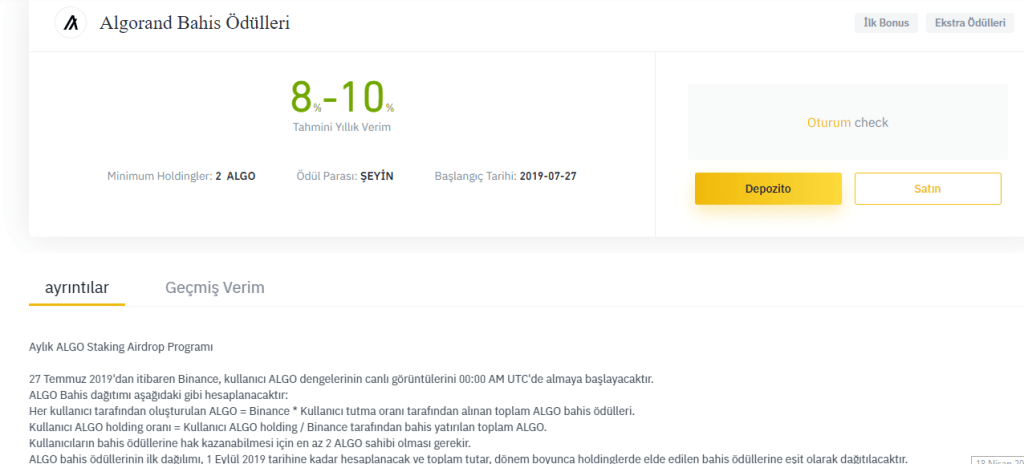Screen dimensions: 1024x464
Task: Click the Başlangıç Tarihi 2019-07-27 date
Action: click(548, 176)
